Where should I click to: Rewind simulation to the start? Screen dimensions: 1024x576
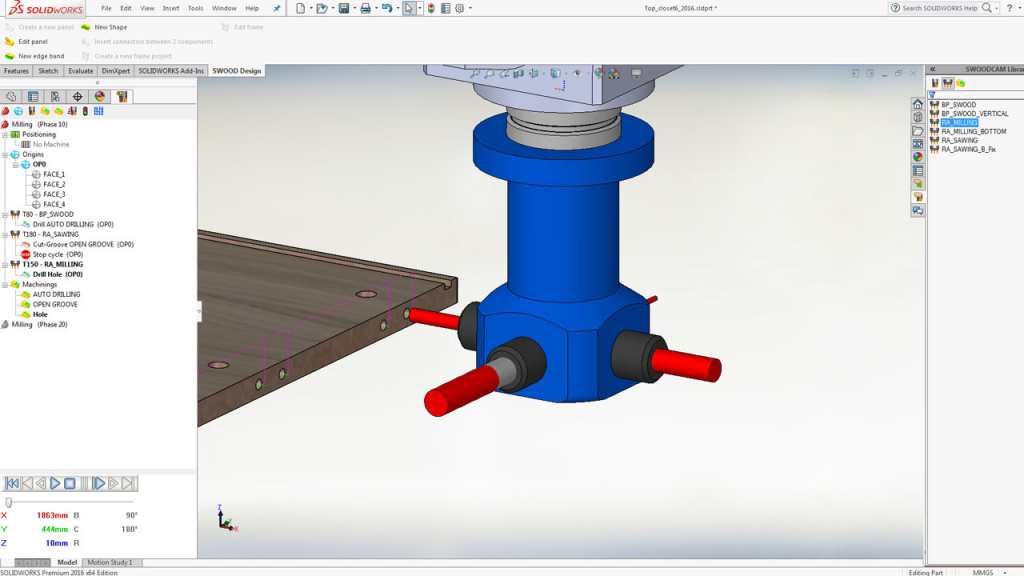[12, 483]
